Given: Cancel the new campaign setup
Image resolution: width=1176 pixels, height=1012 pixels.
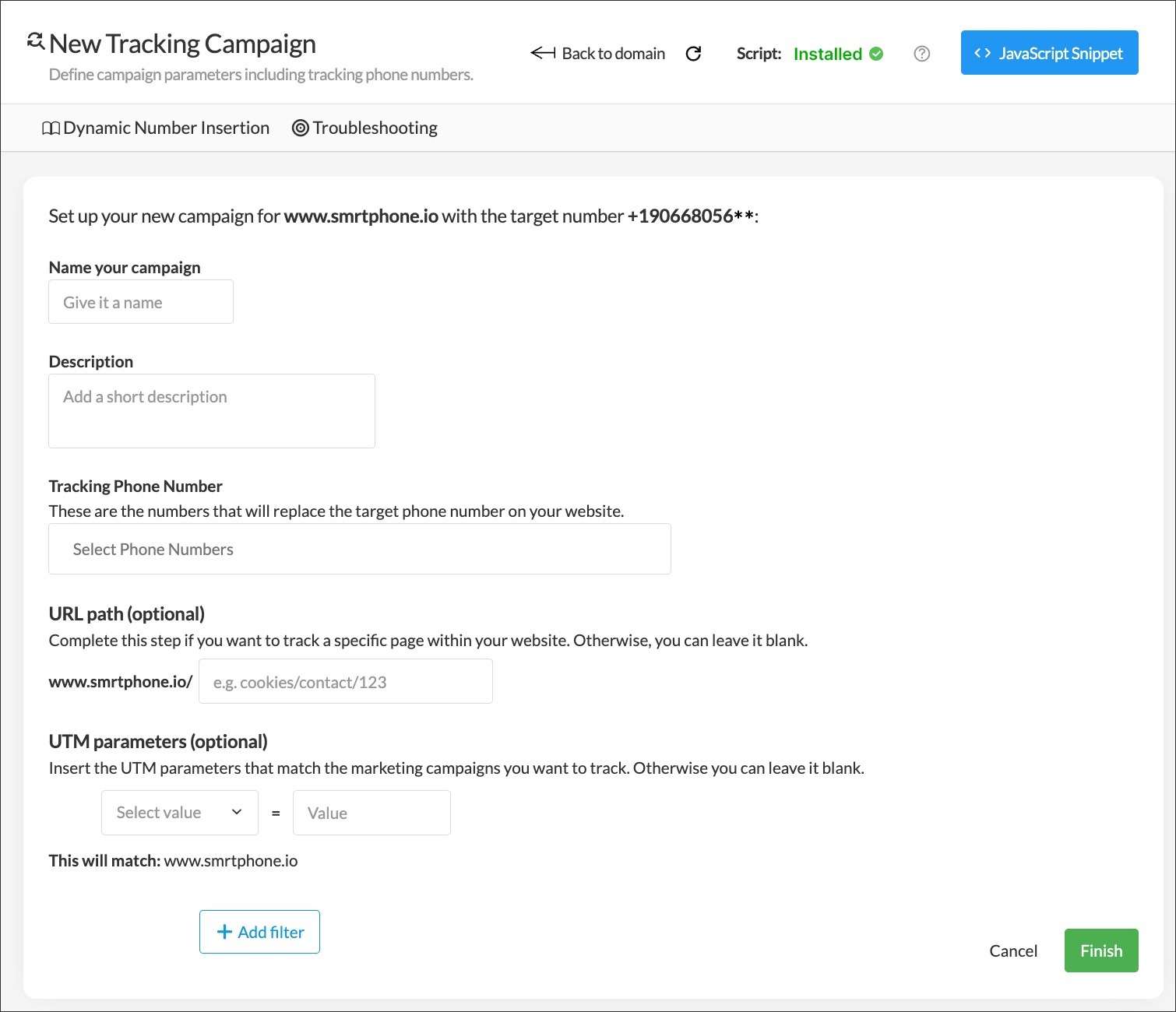Looking at the screenshot, I should point(1012,951).
